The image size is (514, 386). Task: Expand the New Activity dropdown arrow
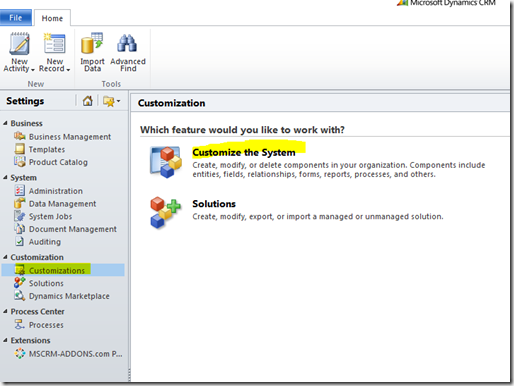click(x=33, y=70)
